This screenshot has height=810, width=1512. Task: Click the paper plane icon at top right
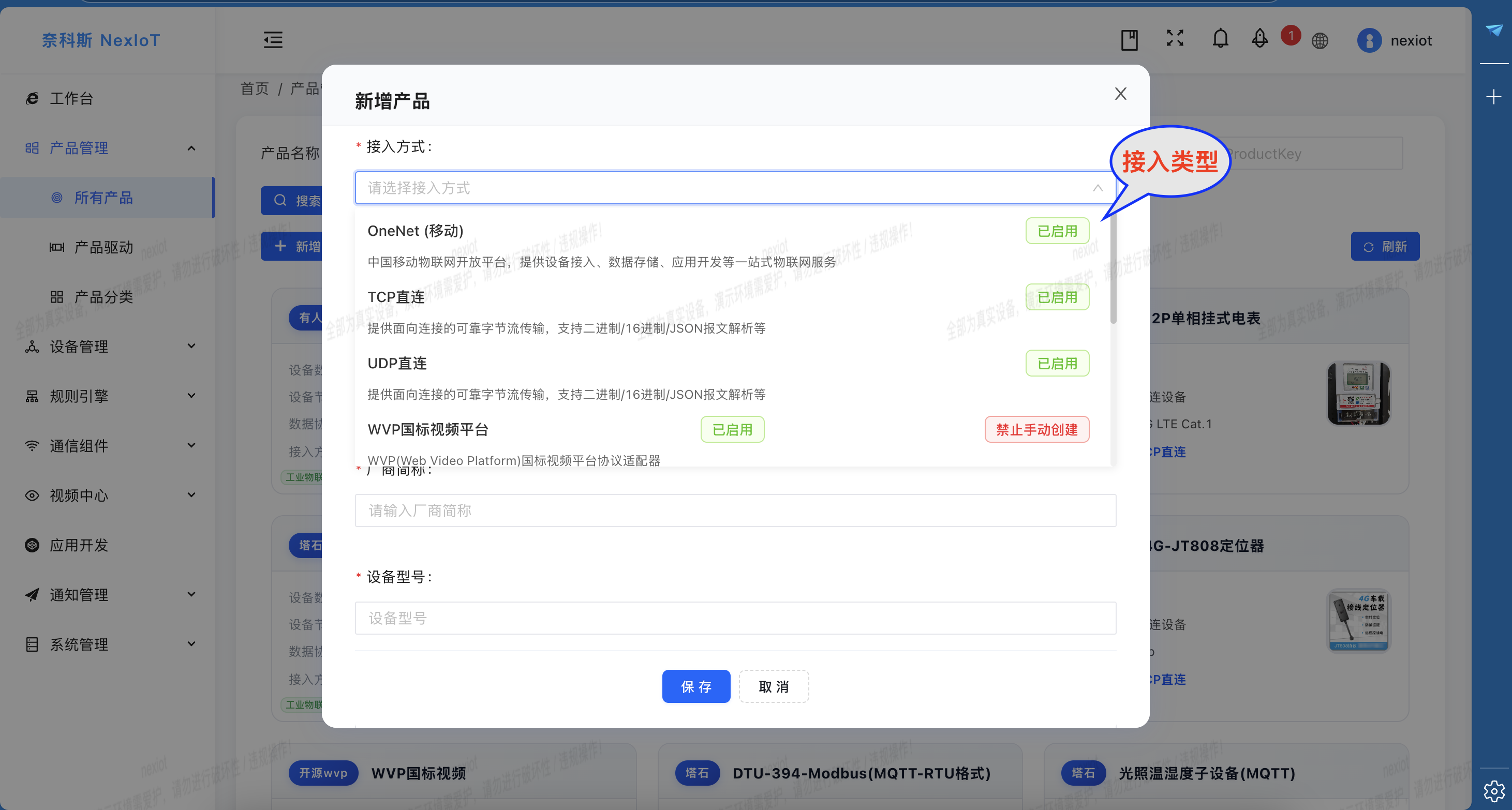click(x=1493, y=30)
